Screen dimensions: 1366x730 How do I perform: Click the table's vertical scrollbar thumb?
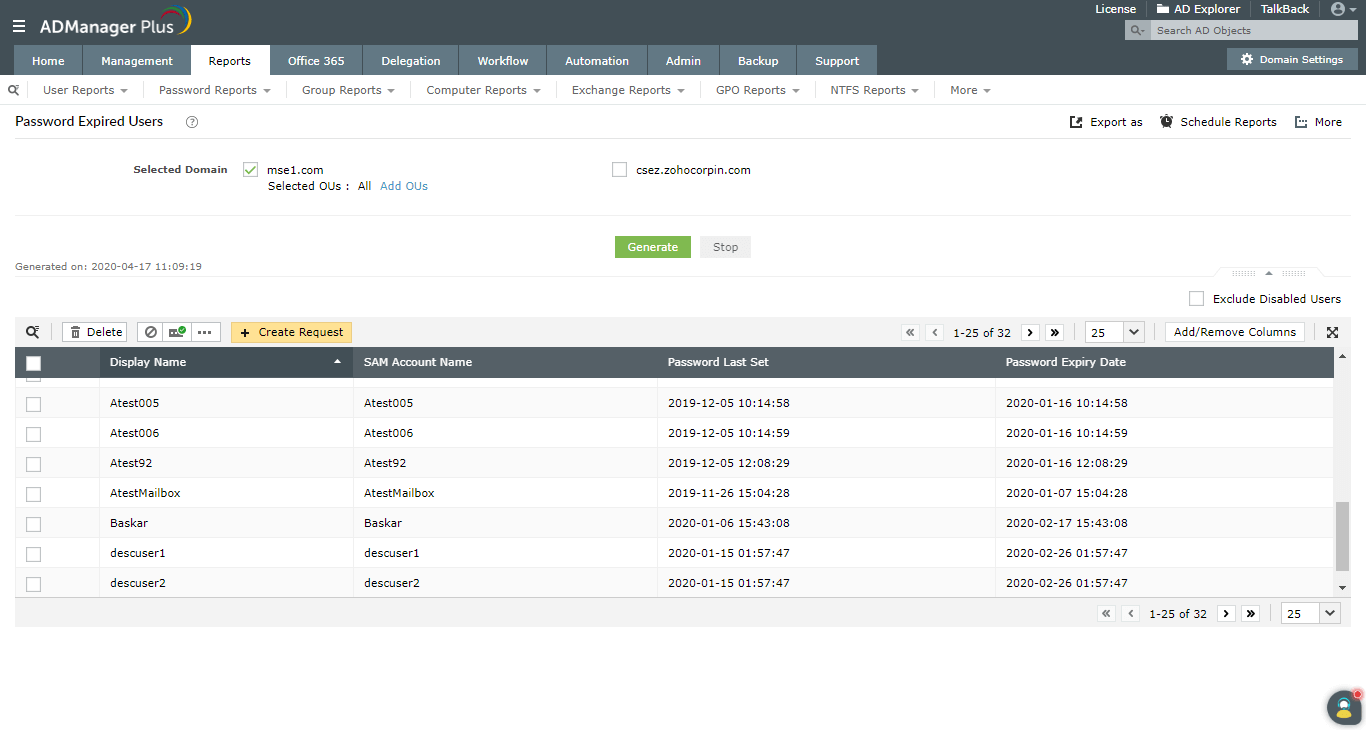click(1342, 535)
